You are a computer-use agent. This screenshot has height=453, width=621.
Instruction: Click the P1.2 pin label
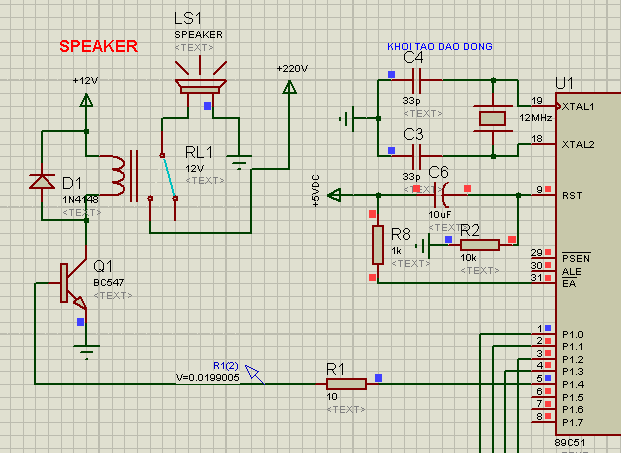point(573,360)
